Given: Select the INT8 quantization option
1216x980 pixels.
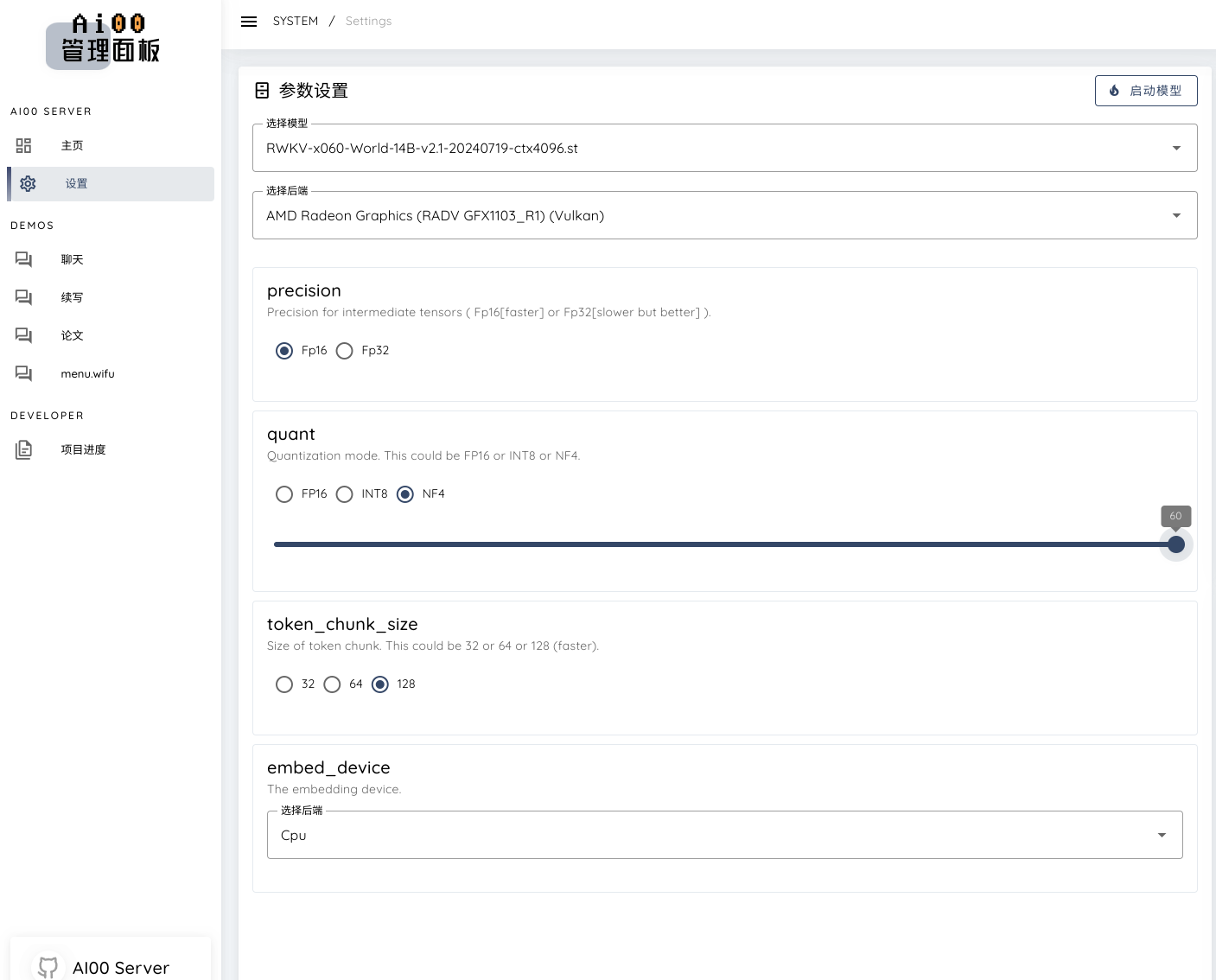Looking at the screenshot, I should pos(345,494).
